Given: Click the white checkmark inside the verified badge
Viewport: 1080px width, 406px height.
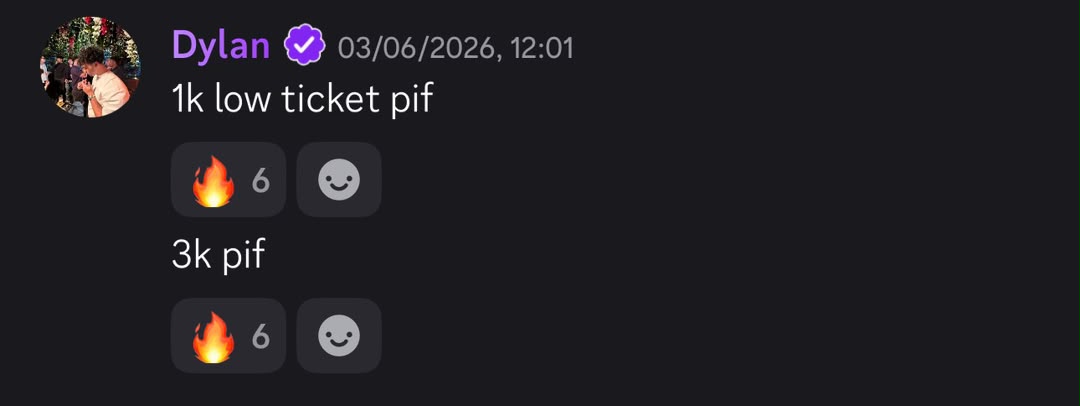Looking at the screenshot, I should 305,45.
